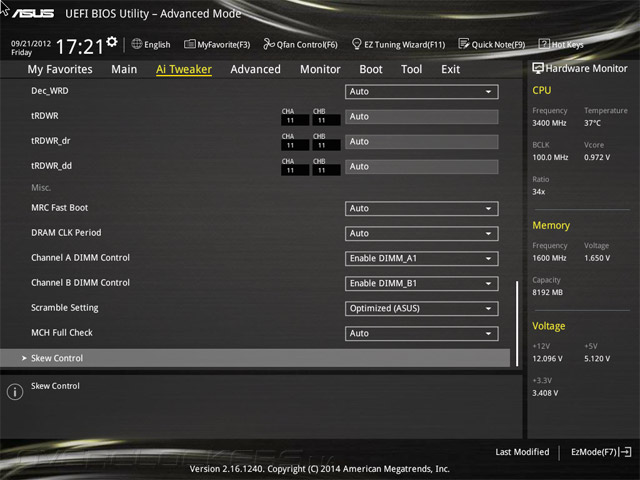The height and width of the screenshot is (480, 640).
Task: Click English language selector
Action: (157, 44)
